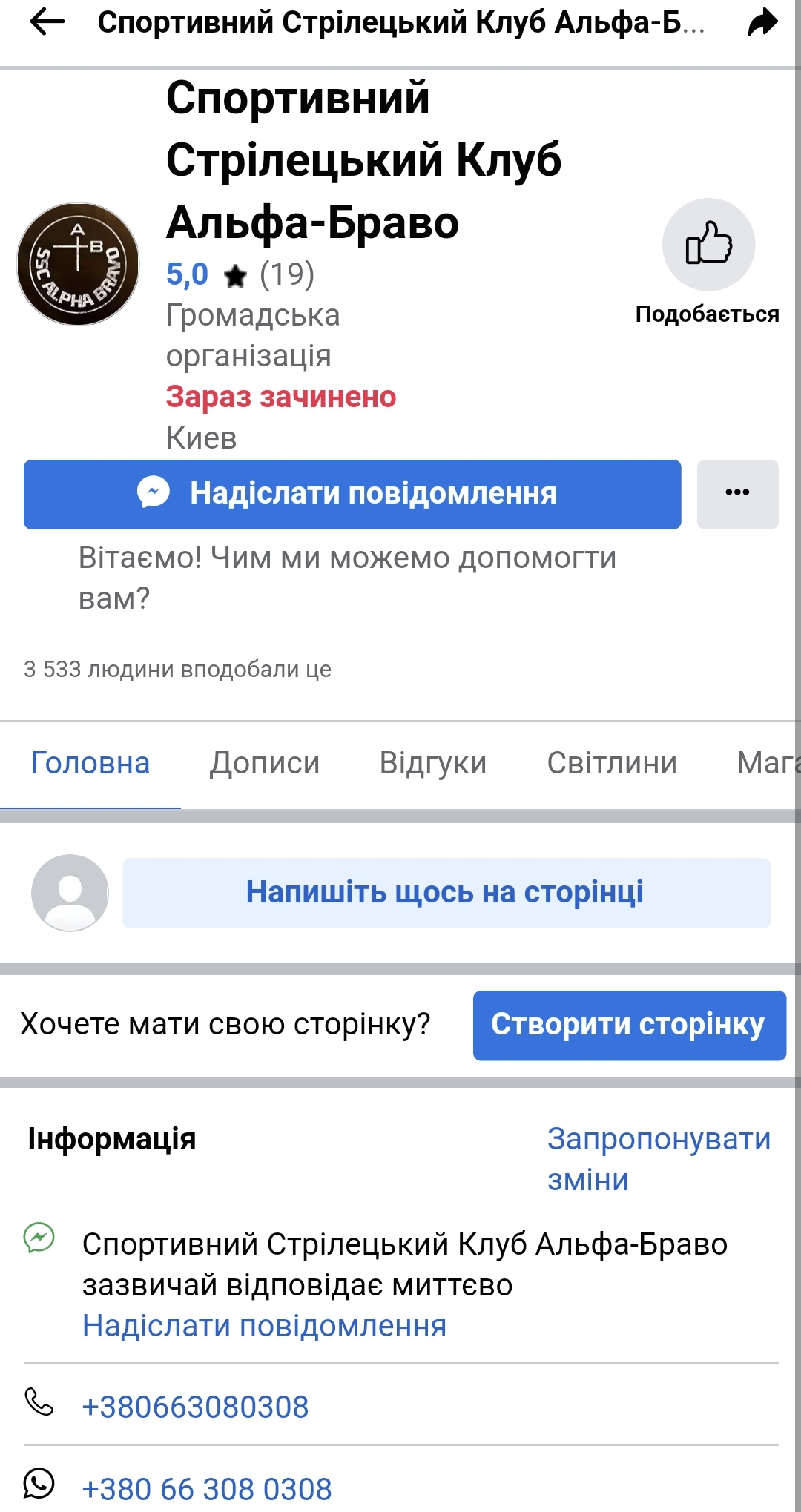Click Надіслати повідомлення link under Інформація
Image resolution: width=801 pixels, height=1512 pixels.
[x=264, y=1325]
